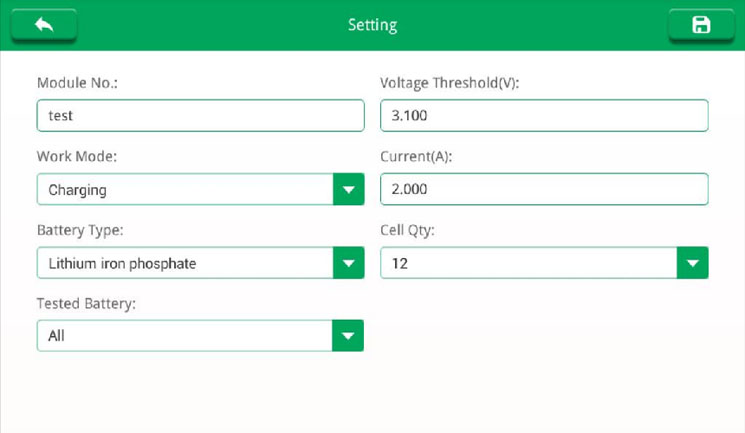Screen dimensions: 745x433
Task: Save settings with the floppy disk icon
Action: (701, 25)
